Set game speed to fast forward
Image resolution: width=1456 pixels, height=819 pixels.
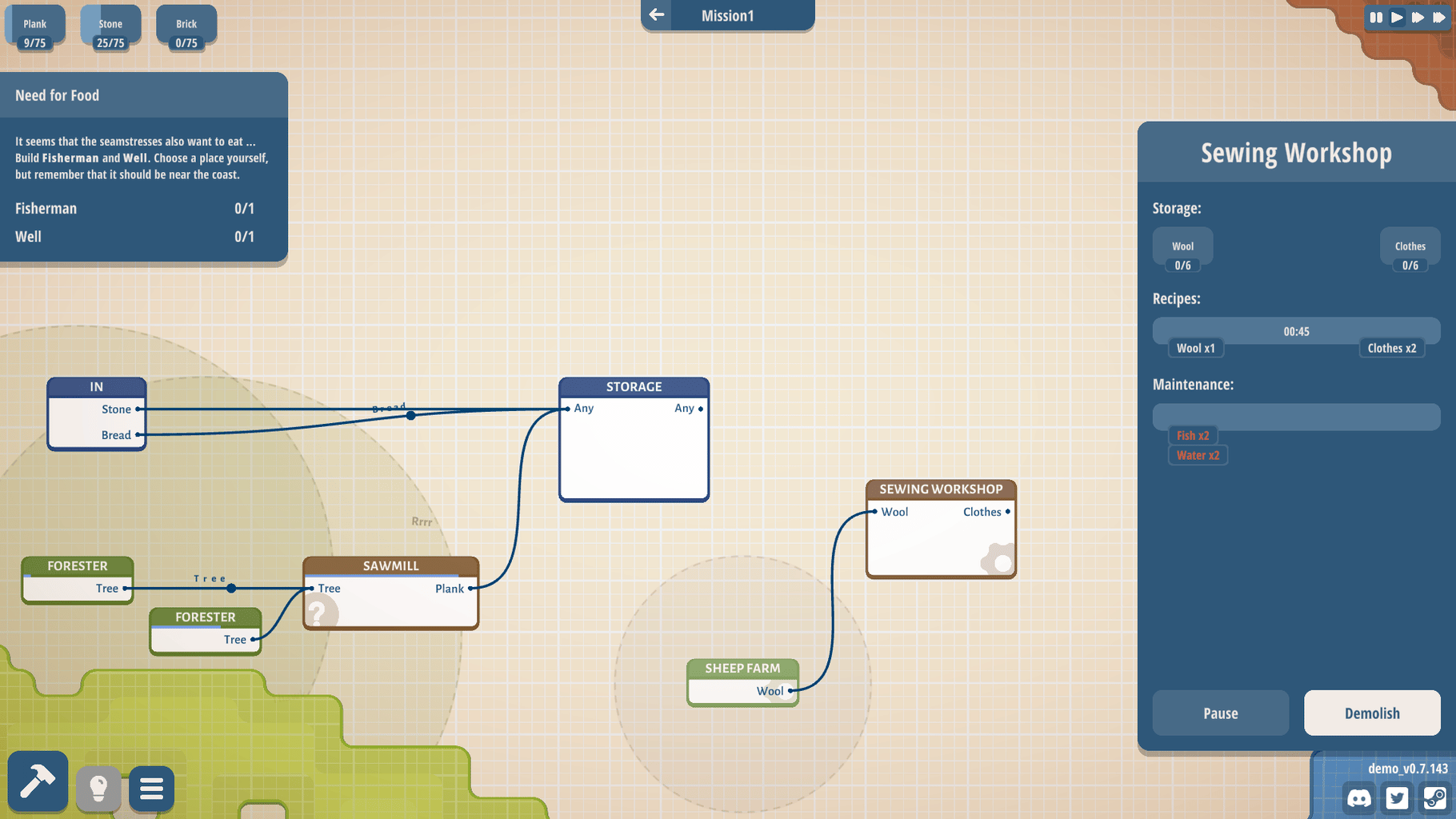coord(1418,17)
